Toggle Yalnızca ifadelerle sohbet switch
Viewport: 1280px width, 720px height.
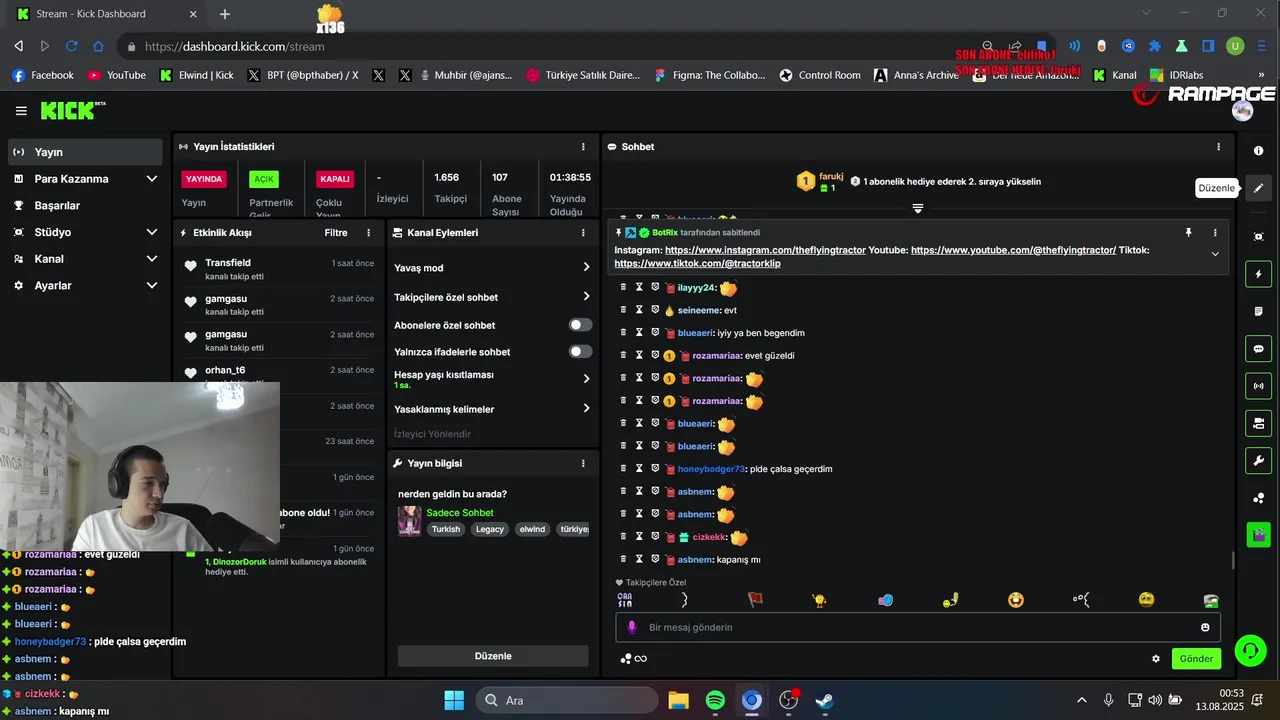coord(580,351)
